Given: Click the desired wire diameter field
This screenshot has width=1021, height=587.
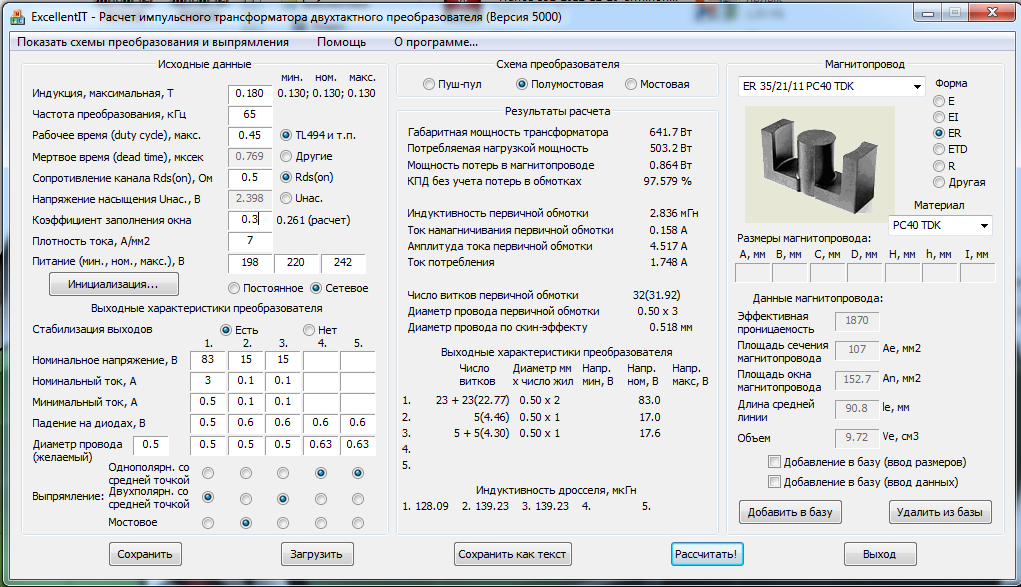Looking at the screenshot, I should pos(151,444).
